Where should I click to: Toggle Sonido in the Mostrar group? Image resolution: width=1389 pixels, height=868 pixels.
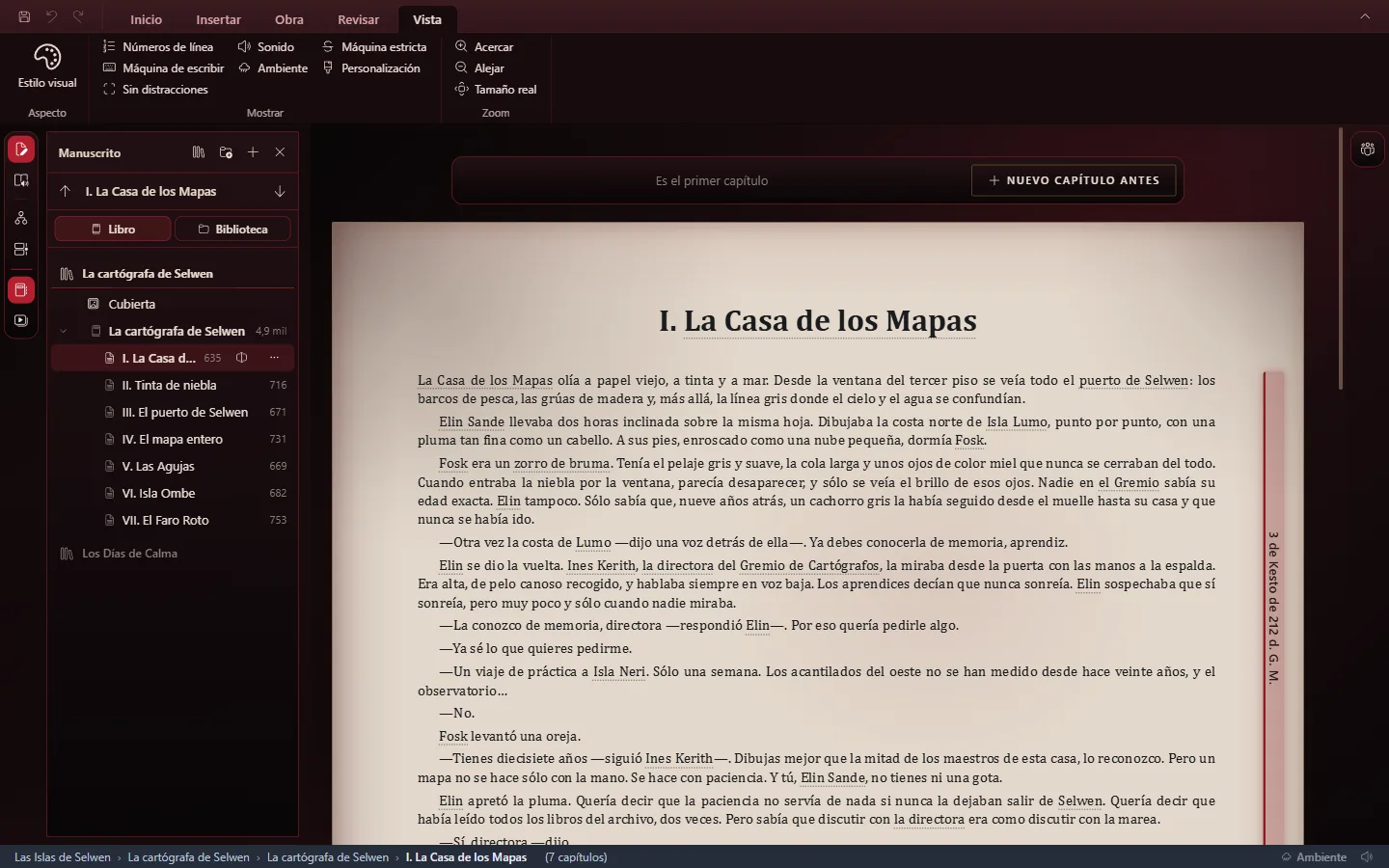(x=265, y=46)
